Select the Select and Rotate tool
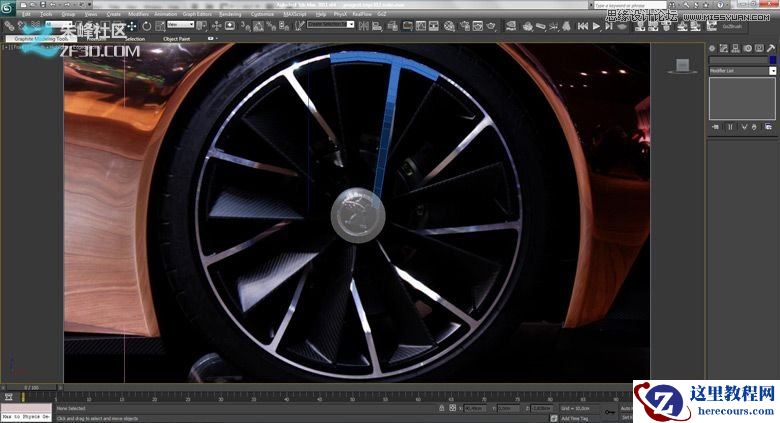This screenshot has height=423, width=780. [146, 26]
